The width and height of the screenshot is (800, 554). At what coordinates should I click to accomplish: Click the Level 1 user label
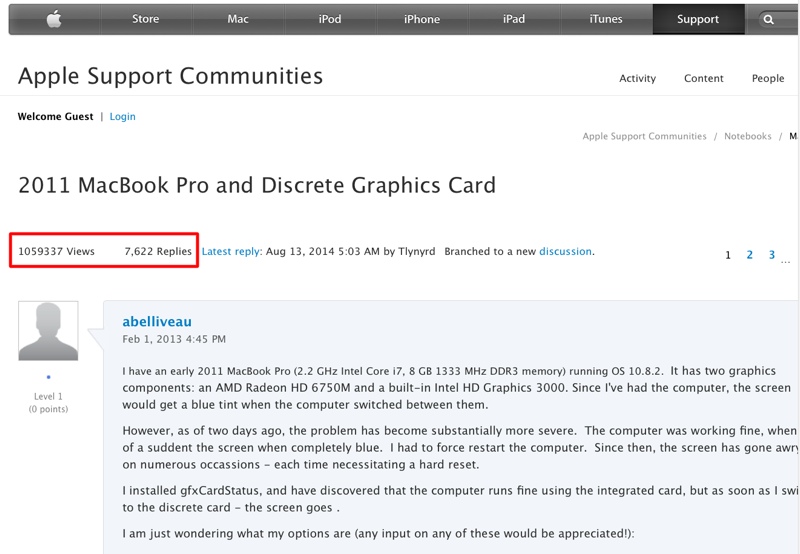[48, 396]
